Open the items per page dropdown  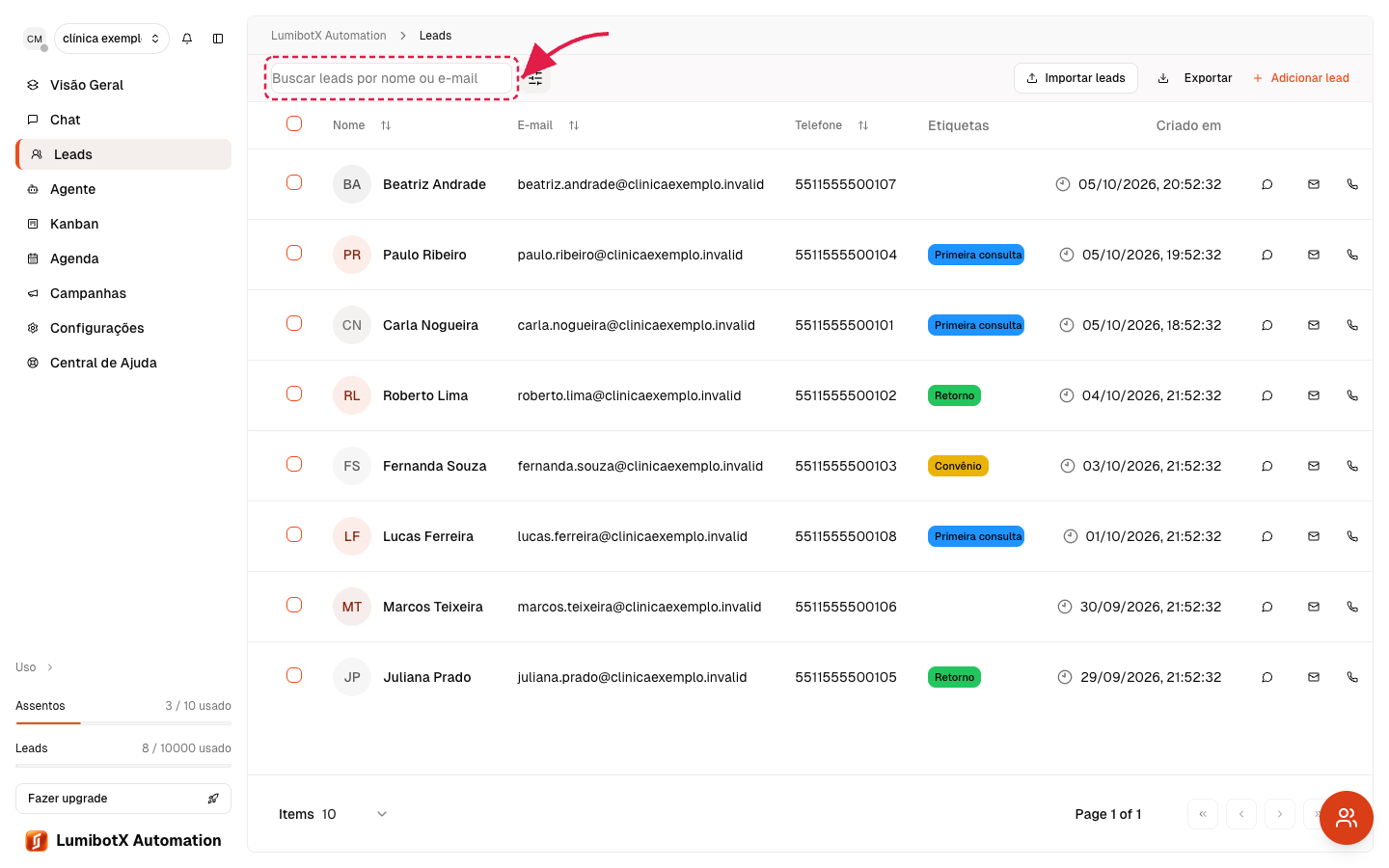pos(355,814)
